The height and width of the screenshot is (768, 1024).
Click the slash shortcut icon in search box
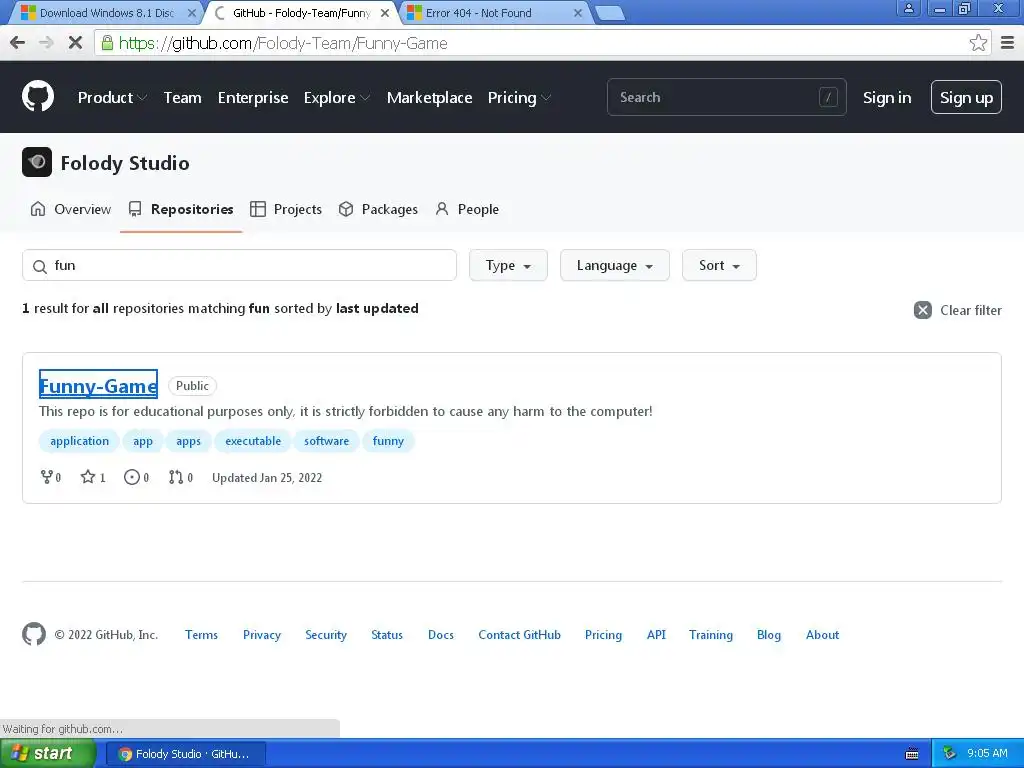click(828, 97)
